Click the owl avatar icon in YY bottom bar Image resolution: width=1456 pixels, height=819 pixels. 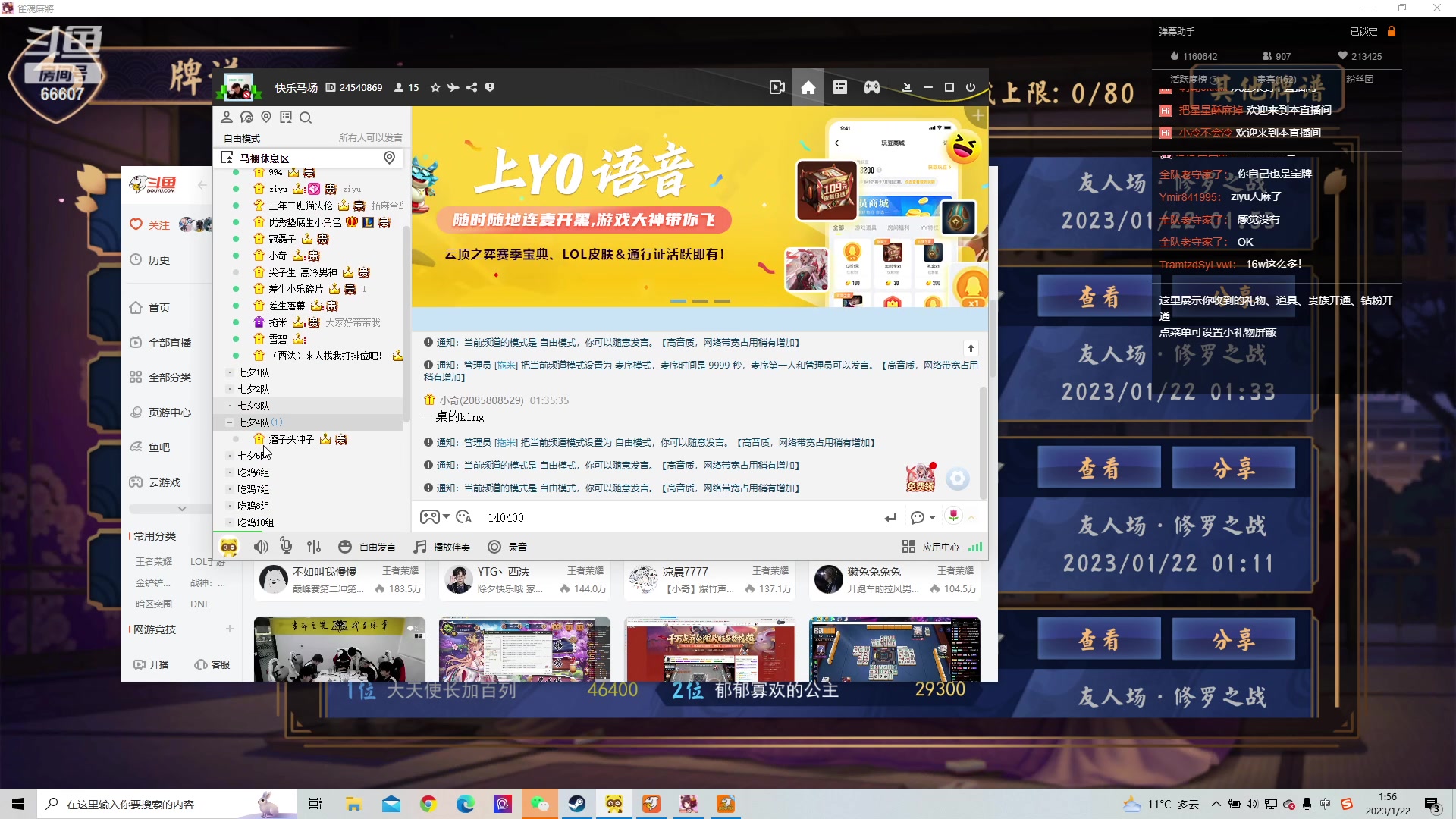229,547
